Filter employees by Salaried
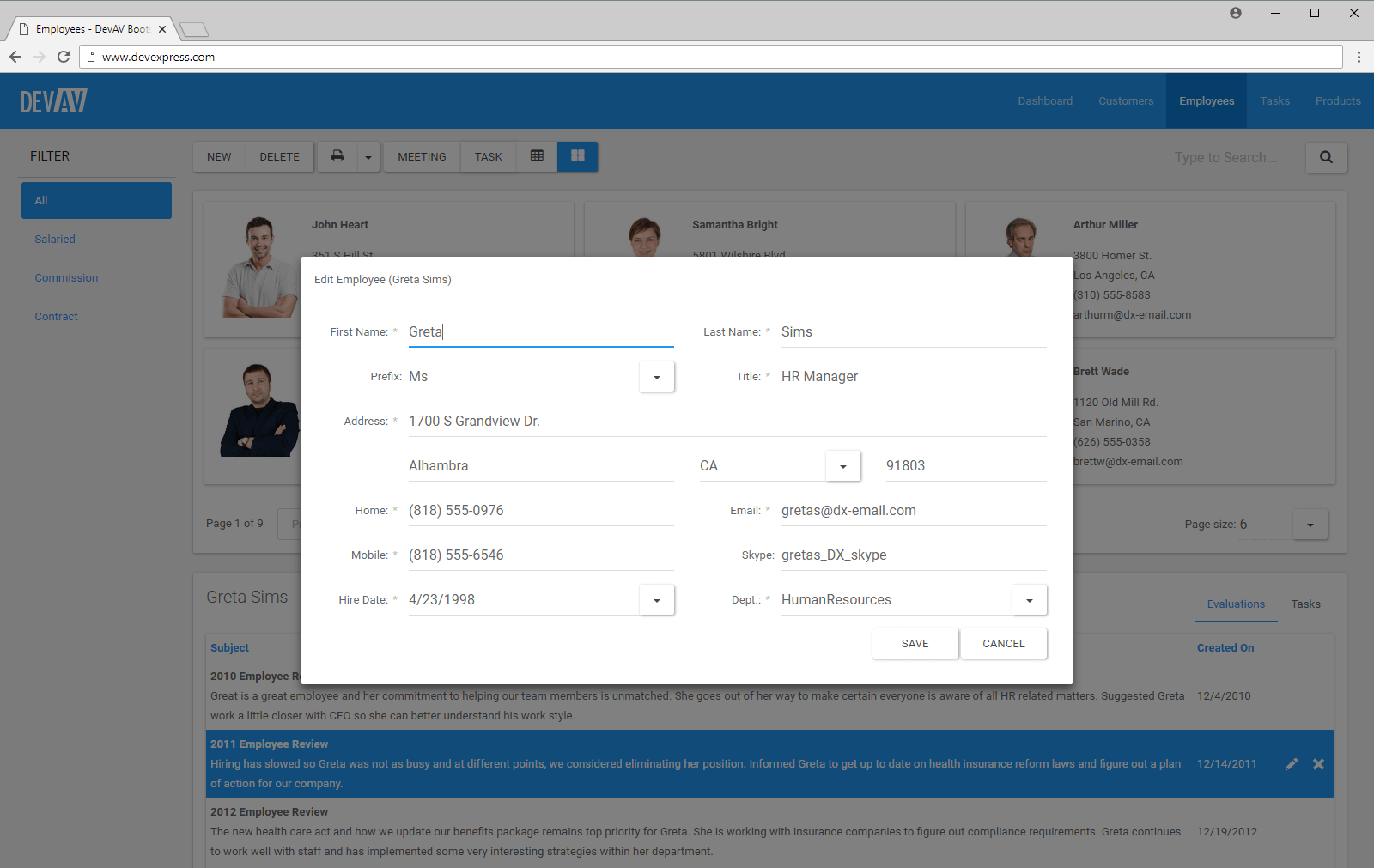Viewport: 1374px width, 868px height. point(55,239)
